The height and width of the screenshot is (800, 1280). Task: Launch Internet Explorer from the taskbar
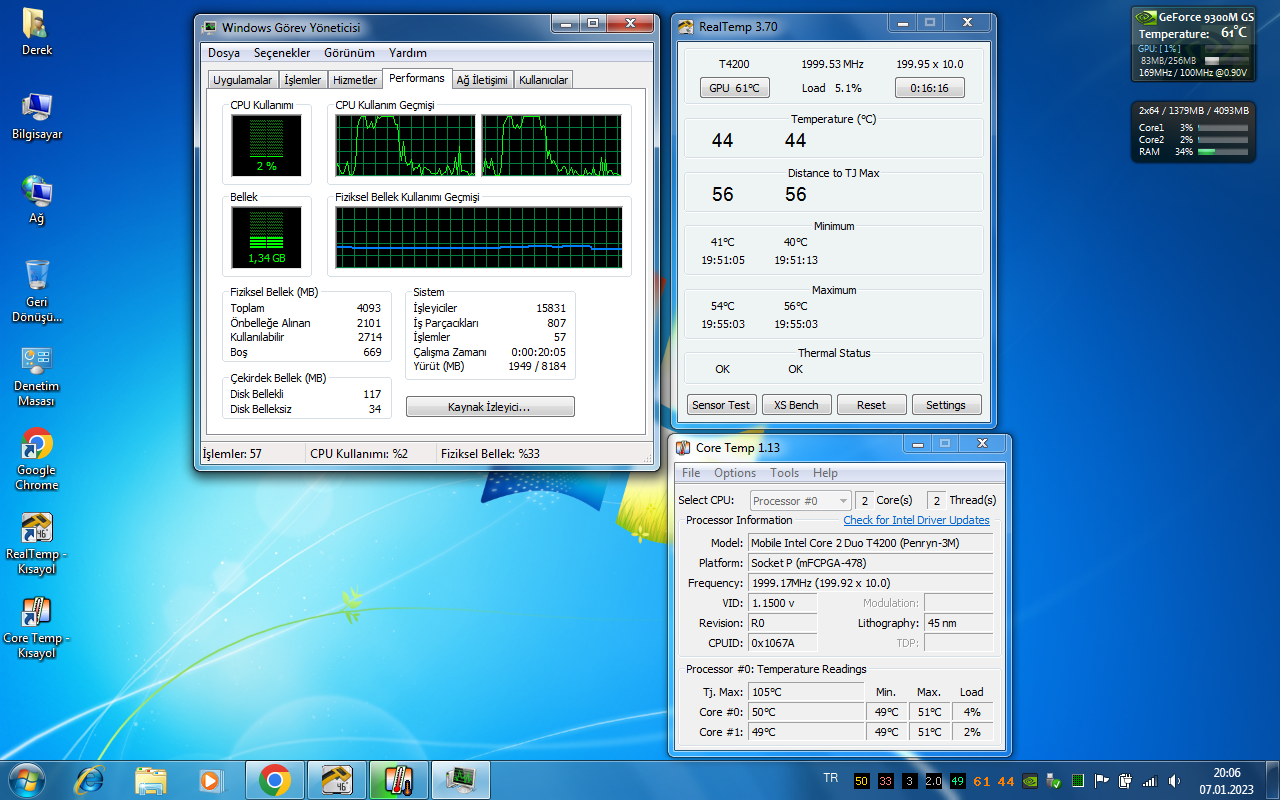(x=90, y=780)
